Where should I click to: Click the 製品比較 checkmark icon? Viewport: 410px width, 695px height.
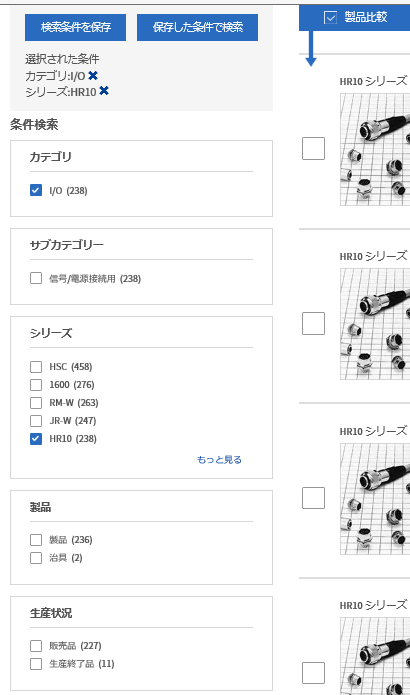point(330,17)
